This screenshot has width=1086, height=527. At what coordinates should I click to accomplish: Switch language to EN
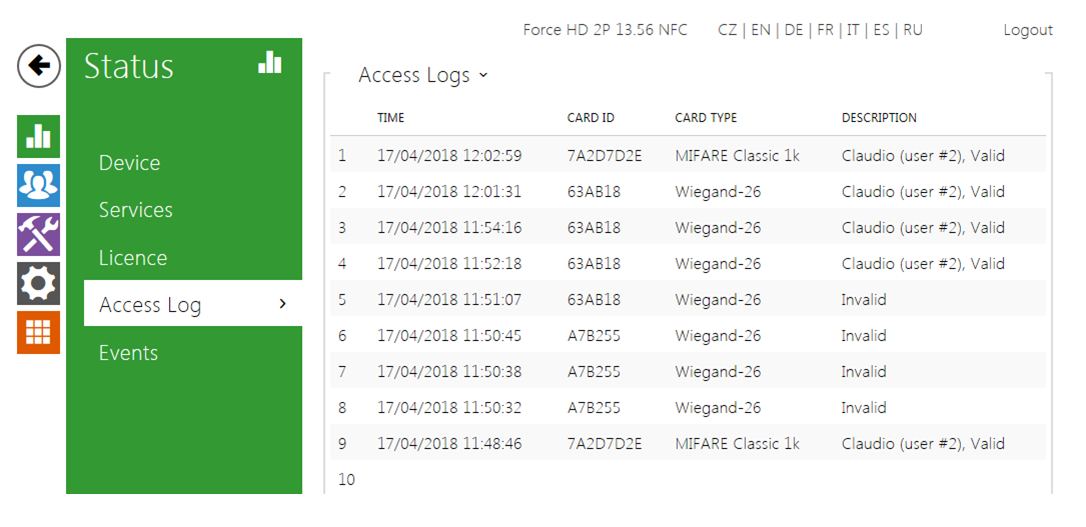[760, 30]
